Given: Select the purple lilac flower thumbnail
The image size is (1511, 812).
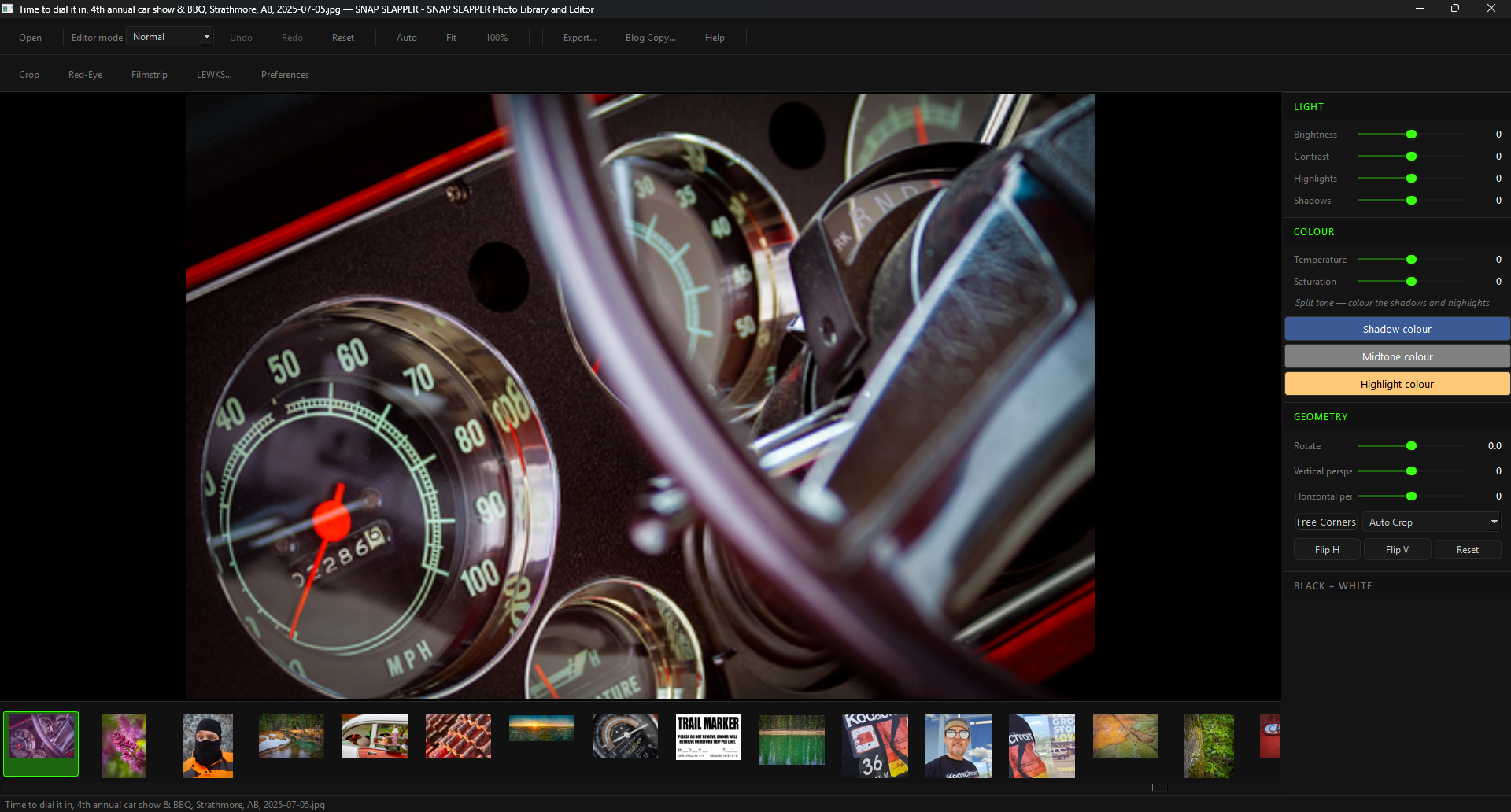Looking at the screenshot, I should 124,746.
